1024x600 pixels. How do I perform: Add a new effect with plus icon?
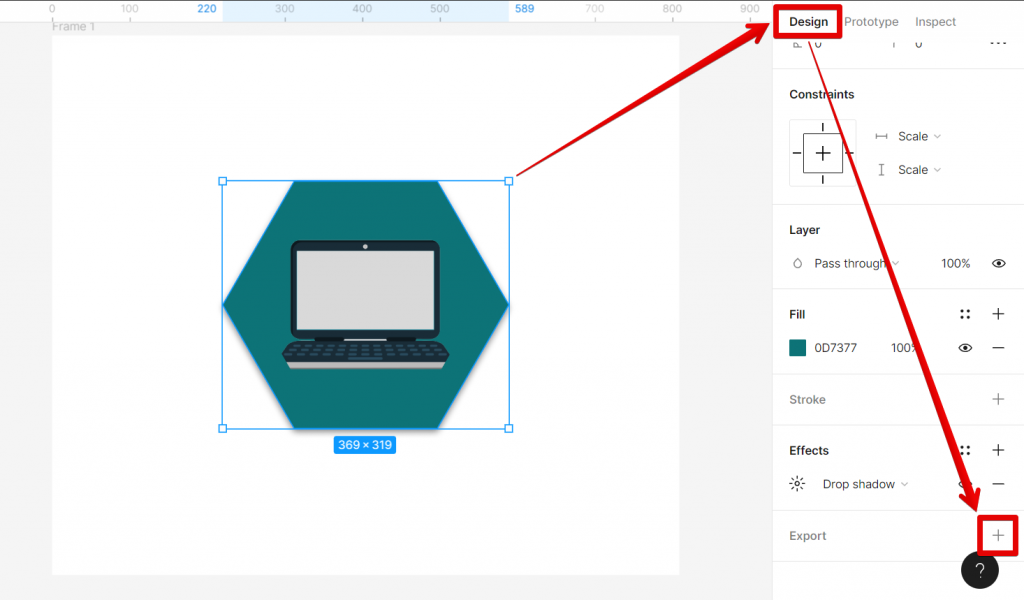click(x=997, y=450)
